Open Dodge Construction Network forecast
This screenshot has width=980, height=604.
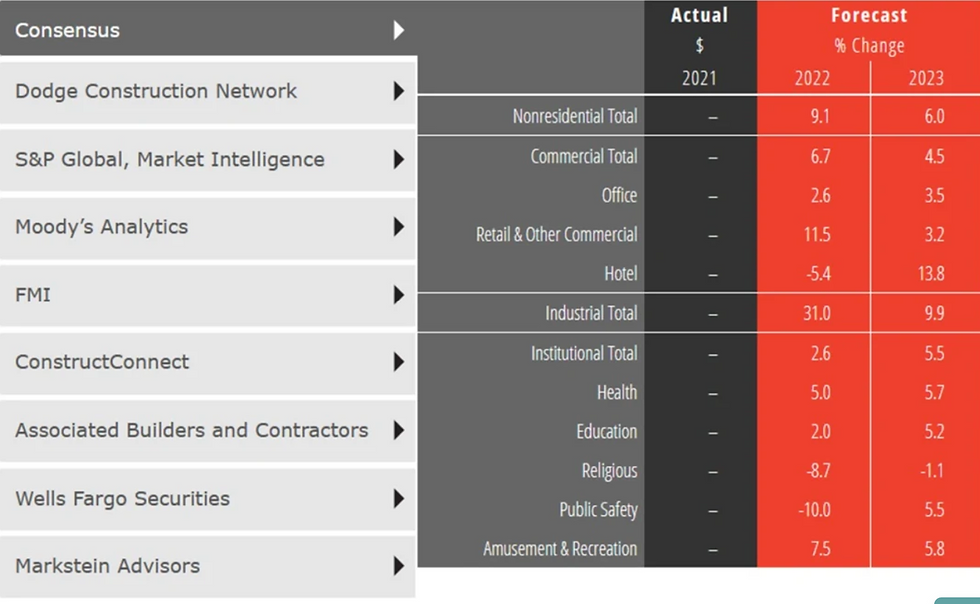[x=208, y=91]
